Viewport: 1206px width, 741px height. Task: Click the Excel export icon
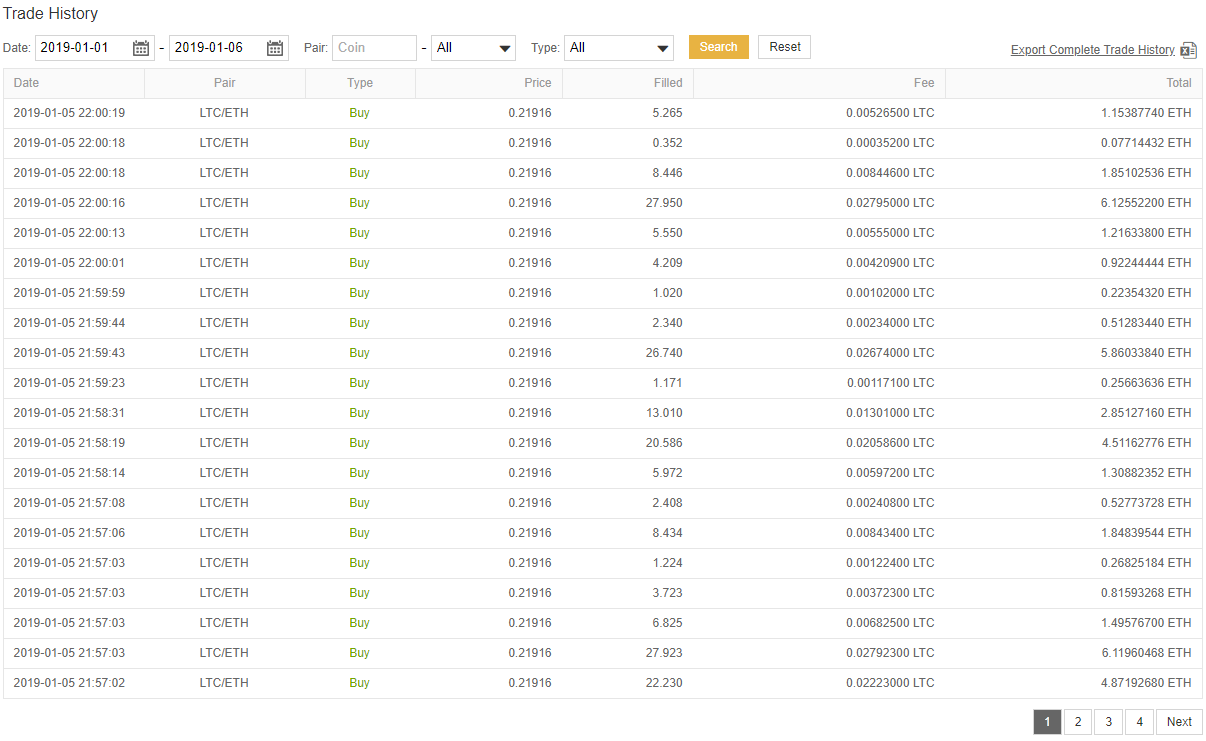[x=1188, y=50]
